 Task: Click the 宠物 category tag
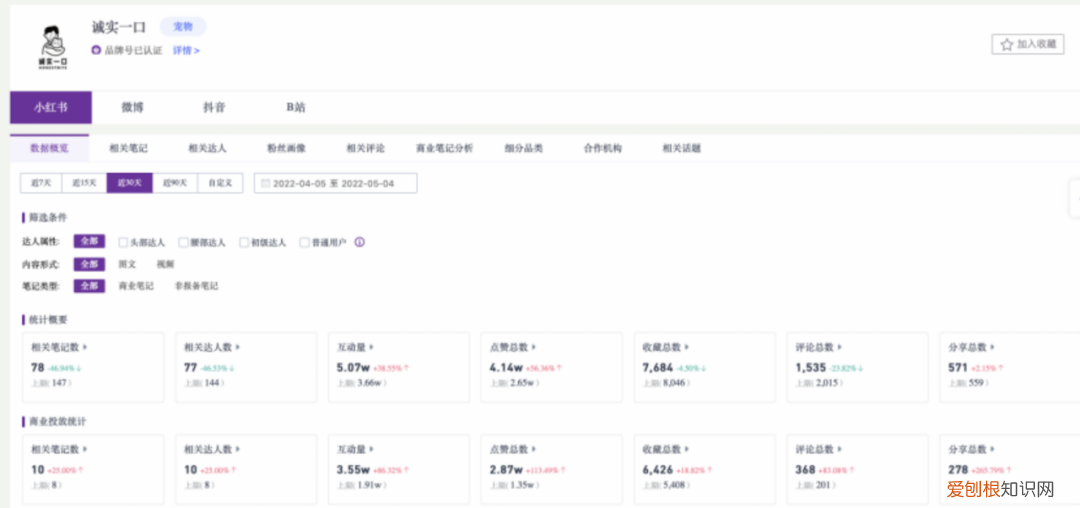(x=183, y=27)
